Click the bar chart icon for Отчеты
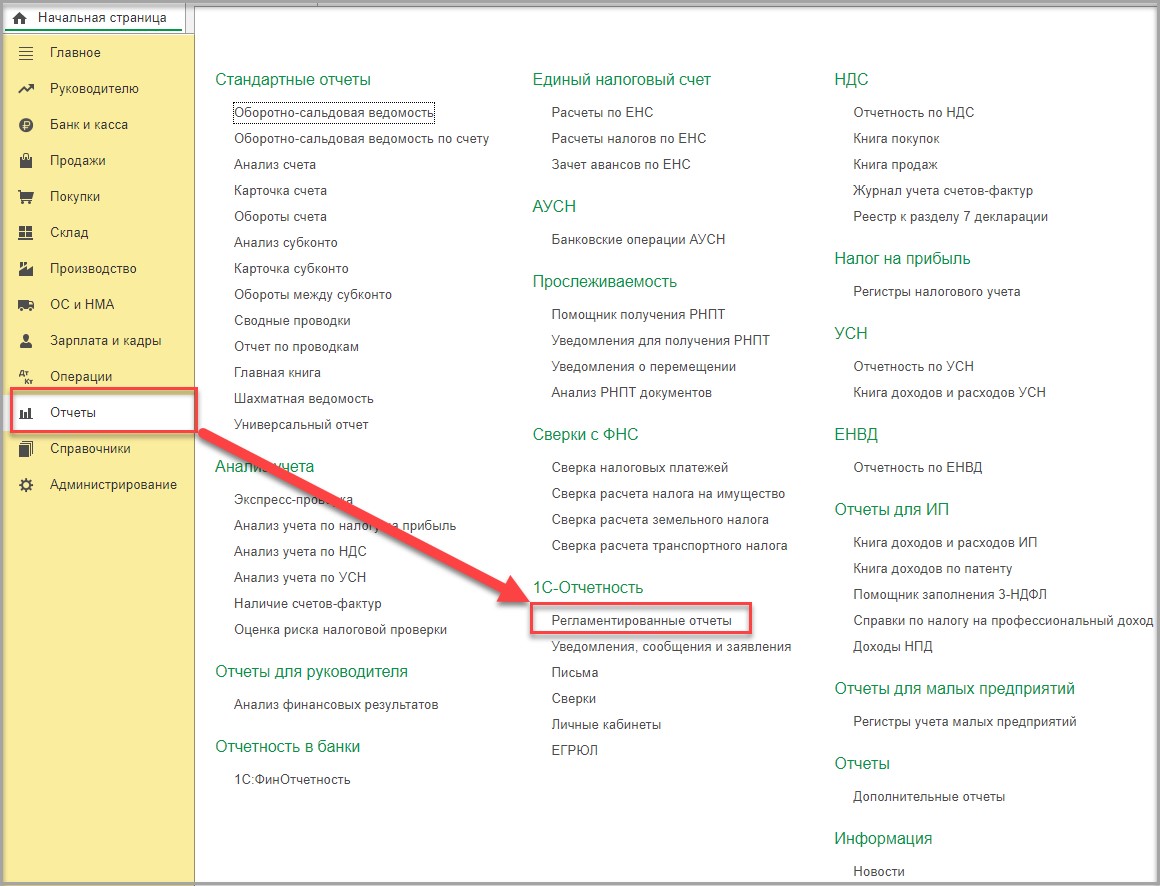The width and height of the screenshot is (1160, 886). pyautogui.click(x=26, y=413)
